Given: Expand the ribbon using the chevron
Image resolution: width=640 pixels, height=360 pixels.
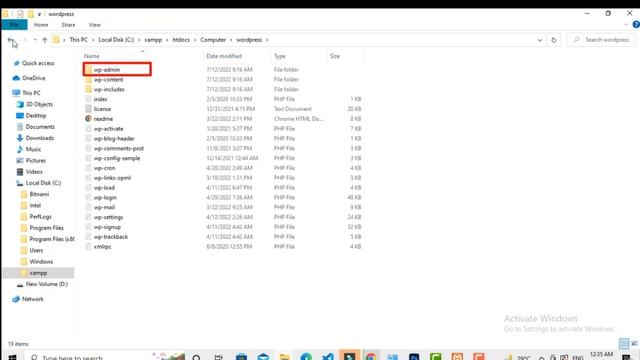Looking at the screenshot, I should (x=626, y=24).
